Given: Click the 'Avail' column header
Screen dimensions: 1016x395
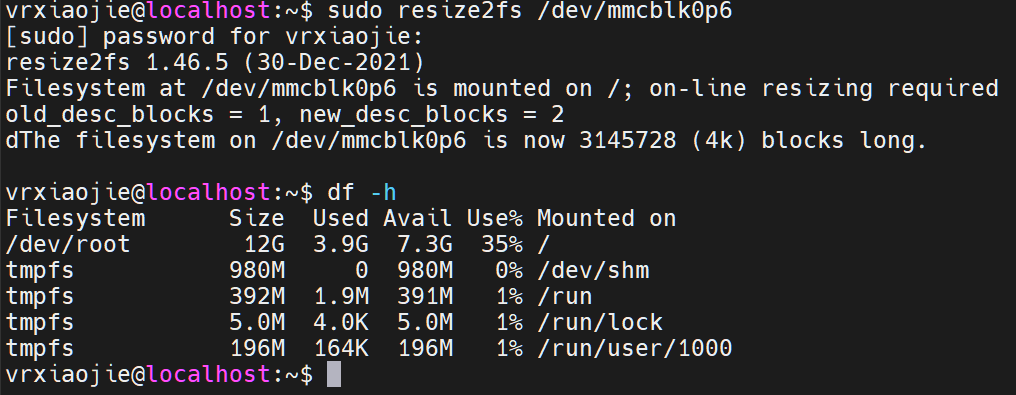Looking at the screenshot, I should (x=417, y=218).
